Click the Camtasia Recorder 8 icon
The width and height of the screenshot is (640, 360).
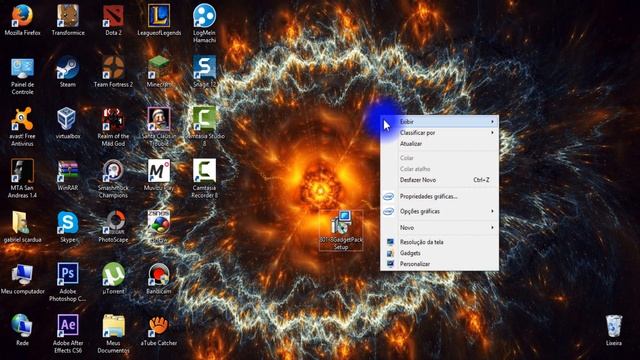tap(204, 171)
